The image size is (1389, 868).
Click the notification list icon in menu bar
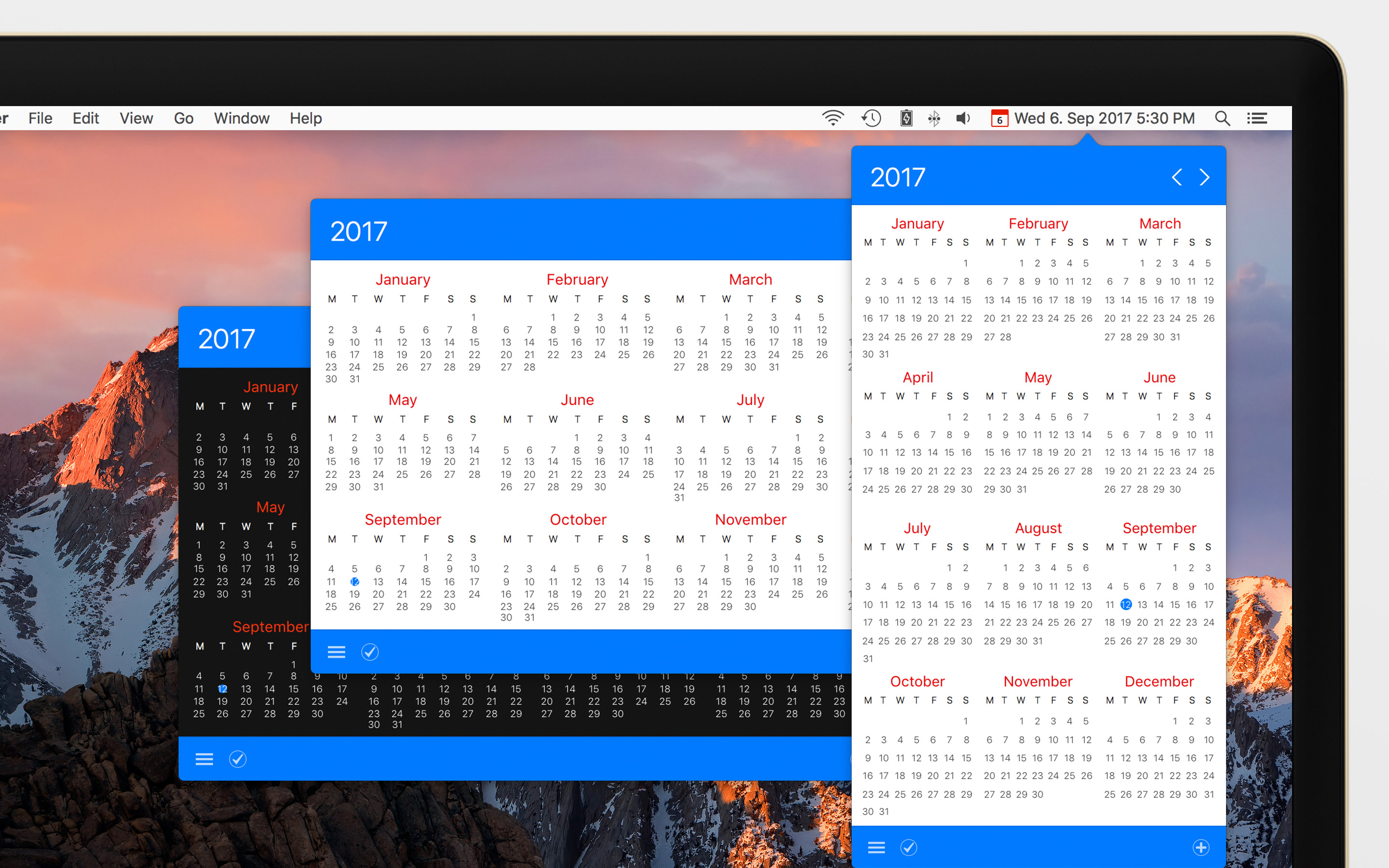[1257, 118]
